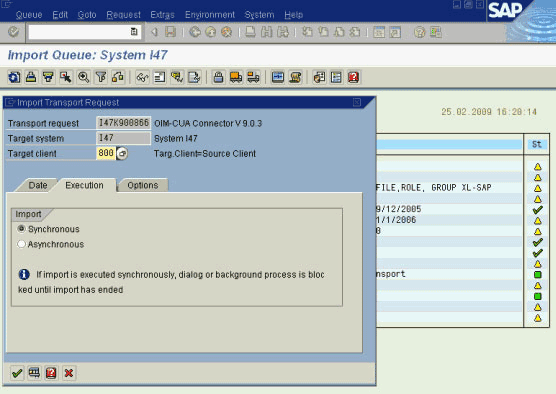556x394 pixels.
Task: Open the Extras menu
Action: pyautogui.click(x=162, y=15)
